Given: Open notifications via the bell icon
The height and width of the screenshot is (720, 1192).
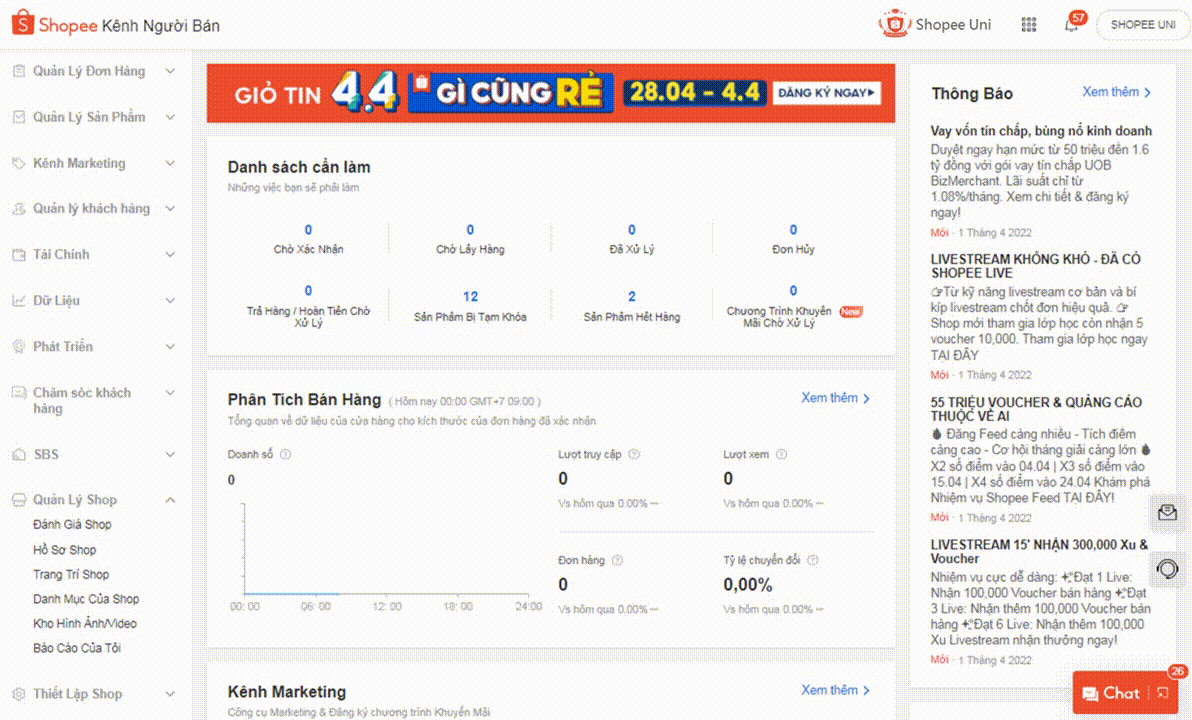Looking at the screenshot, I should point(1071,24).
